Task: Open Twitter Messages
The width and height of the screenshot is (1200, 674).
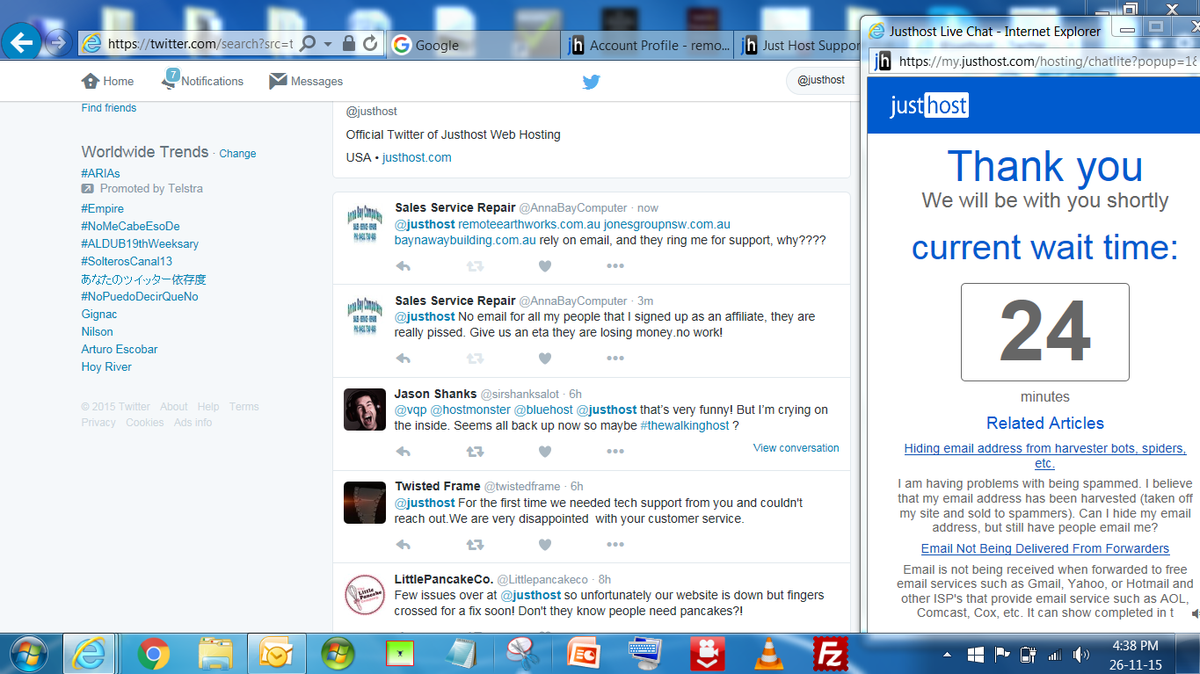Action: click(x=306, y=81)
